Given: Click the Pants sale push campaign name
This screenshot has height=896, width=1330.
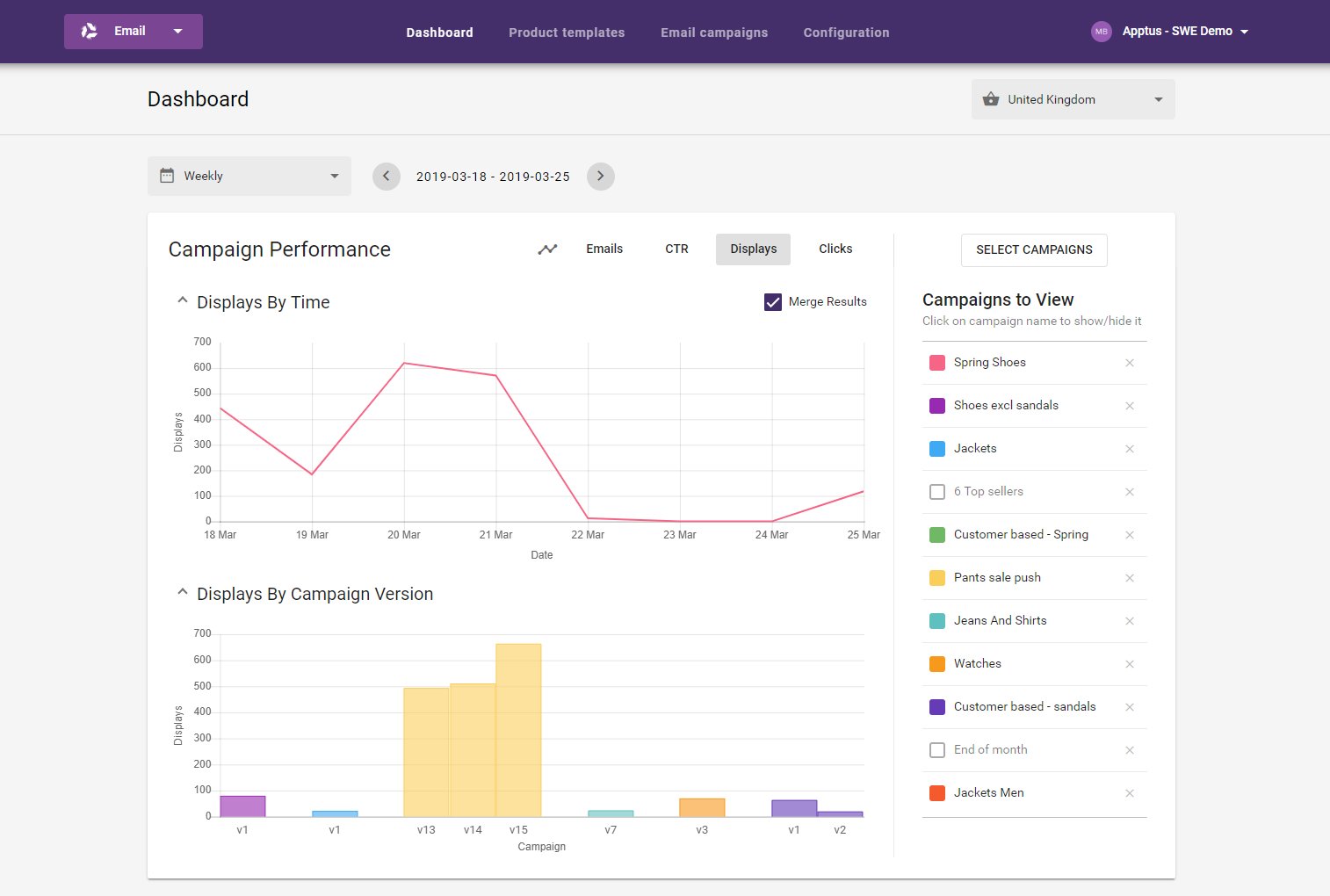Looking at the screenshot, I should pos(997,578).
